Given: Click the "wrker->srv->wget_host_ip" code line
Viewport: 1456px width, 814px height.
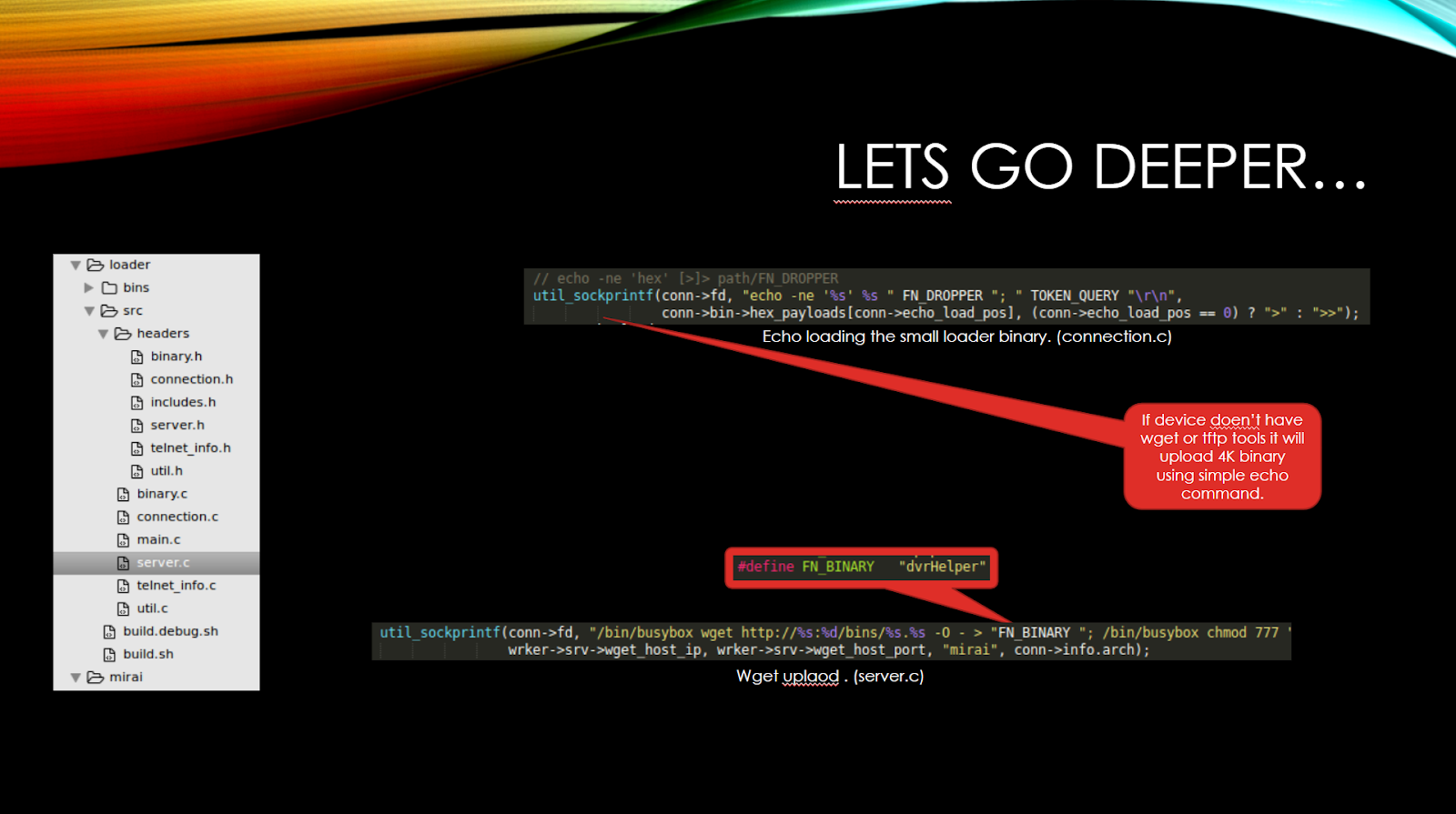Looking at the screenshot, I should (x=829, y=649).
